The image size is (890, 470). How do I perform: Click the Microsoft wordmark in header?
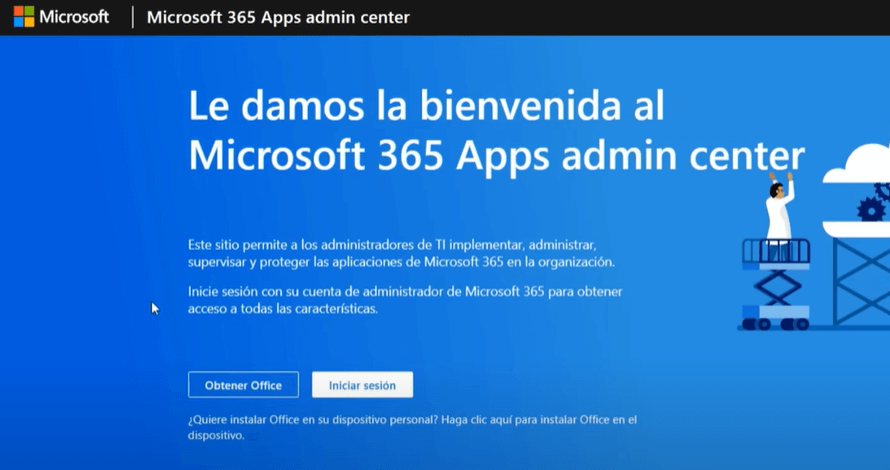74,17
